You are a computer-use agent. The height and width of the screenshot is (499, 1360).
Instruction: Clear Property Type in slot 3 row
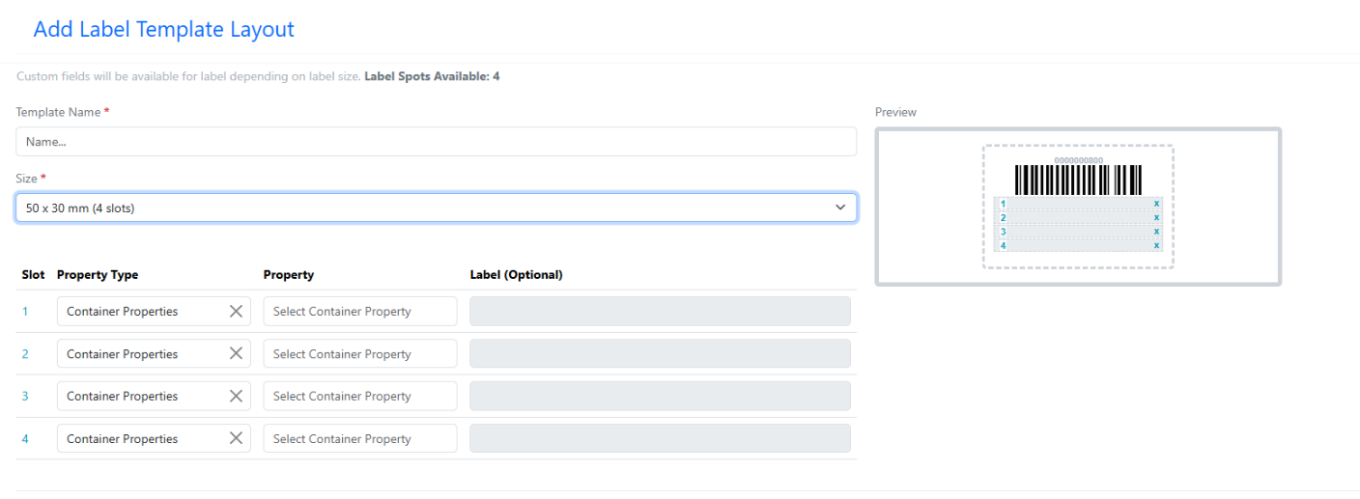pyautogui.click(x=236, y=396)
